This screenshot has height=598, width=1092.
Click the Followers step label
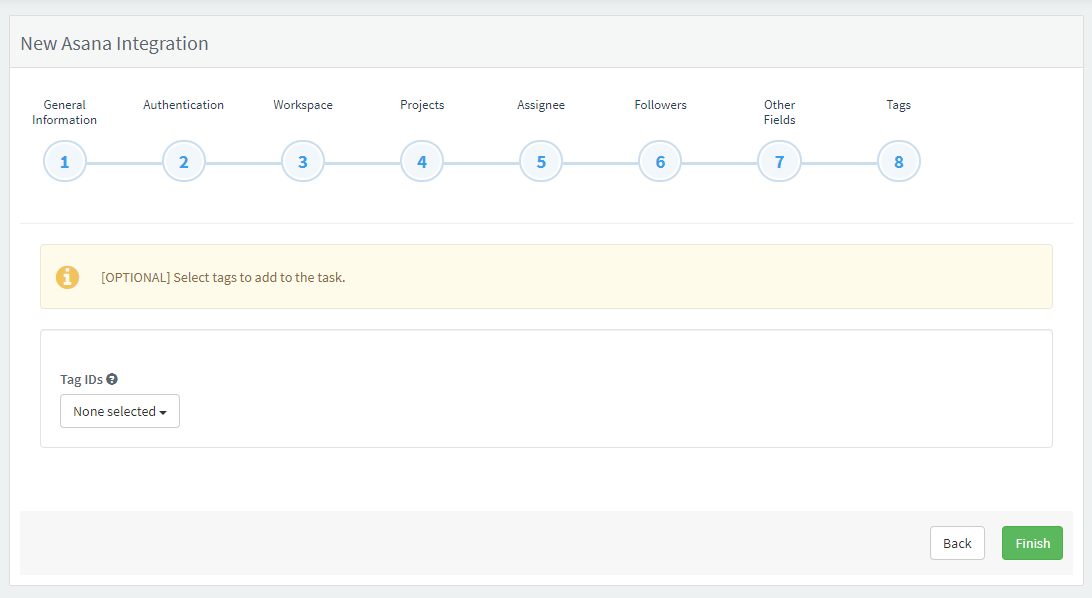tap(660, 105)
